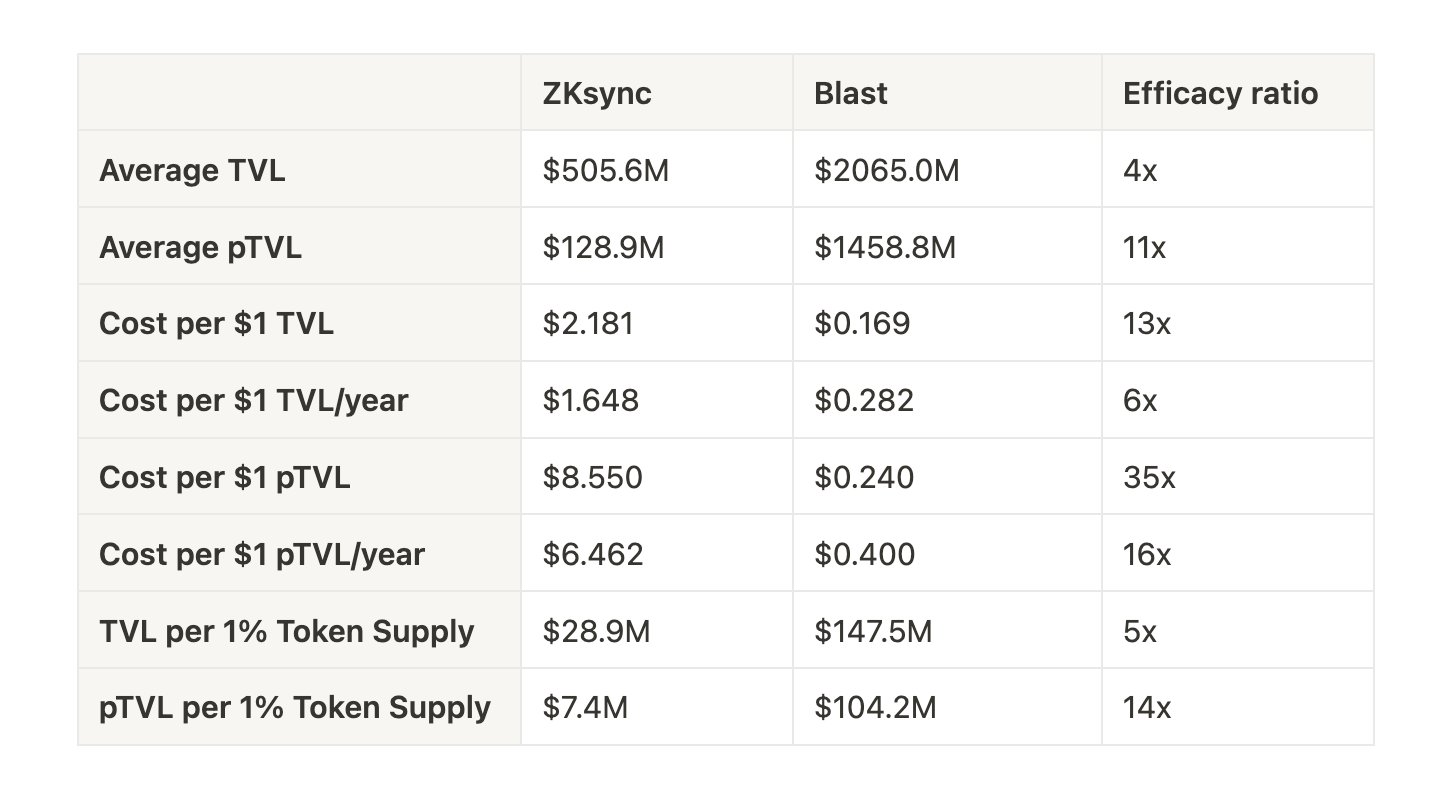This screenshot has width=1434, height=790.
Task: Select the $7.4M ZKsync value cell
Action: (585, 708)
